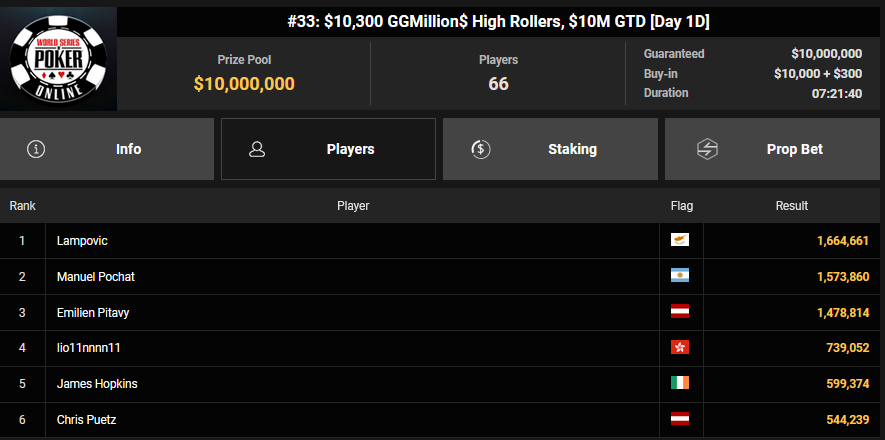
Task: Click player name Lampovic
Action: point(82,241)
